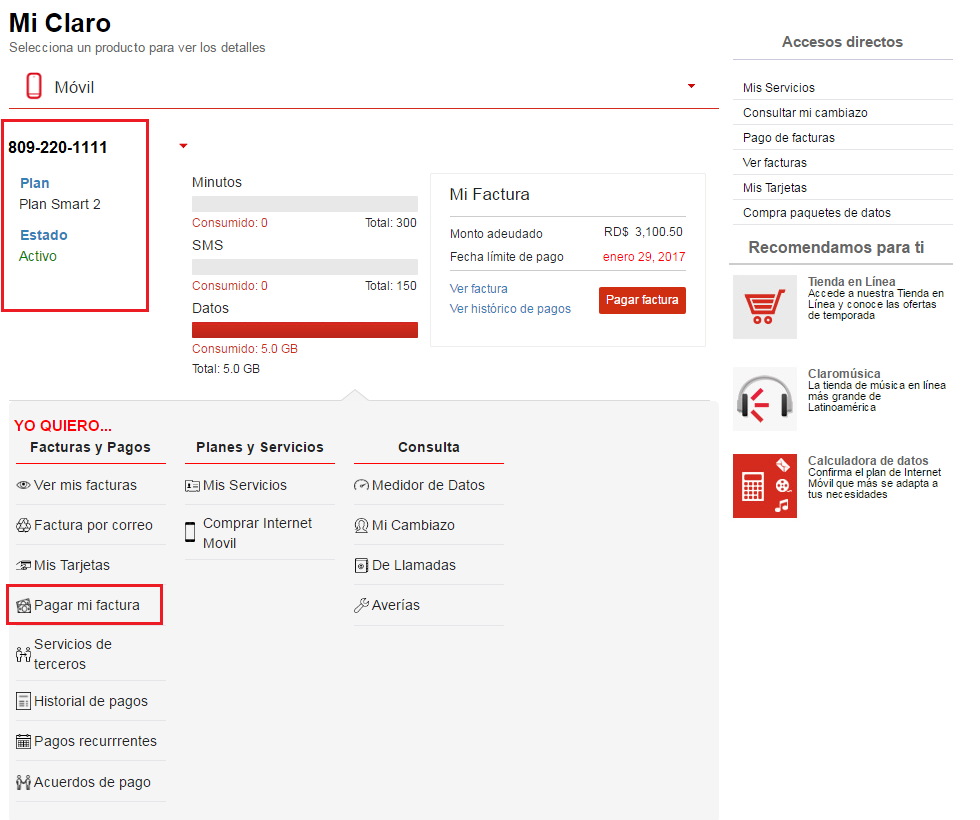
Task: Click the phone icon beside Comprar Internet Movil
Action: [190, 532]
